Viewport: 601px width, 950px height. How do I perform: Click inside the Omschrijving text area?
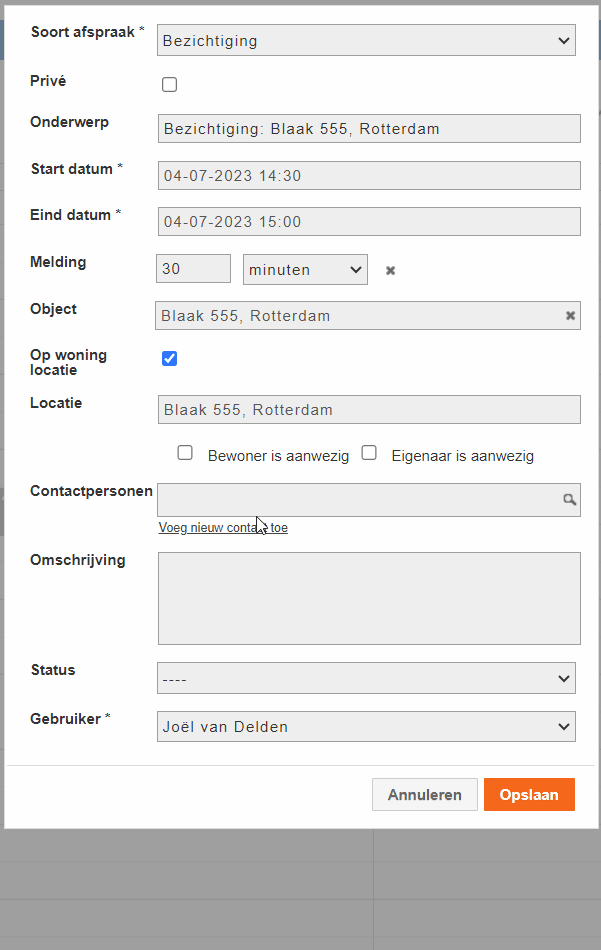coord(369,599)
